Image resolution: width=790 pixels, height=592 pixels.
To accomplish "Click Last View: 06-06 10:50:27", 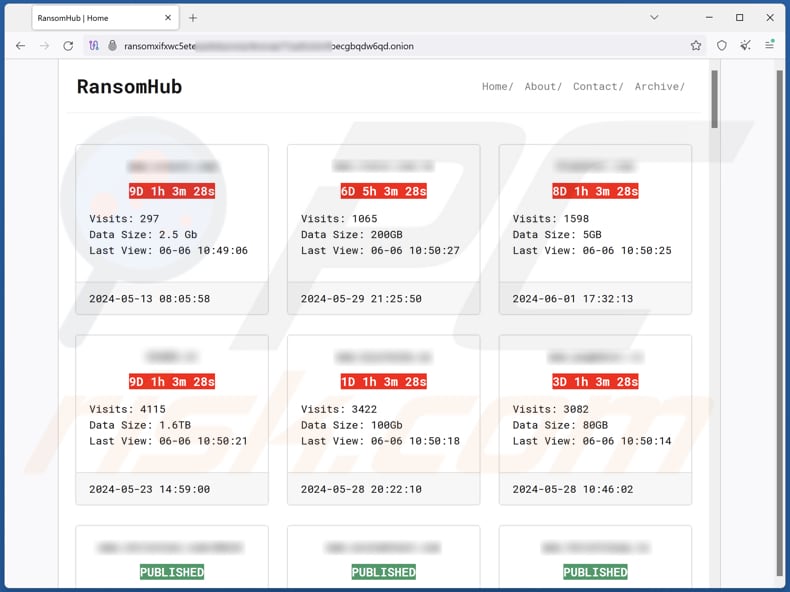I will tap(380, 250).
